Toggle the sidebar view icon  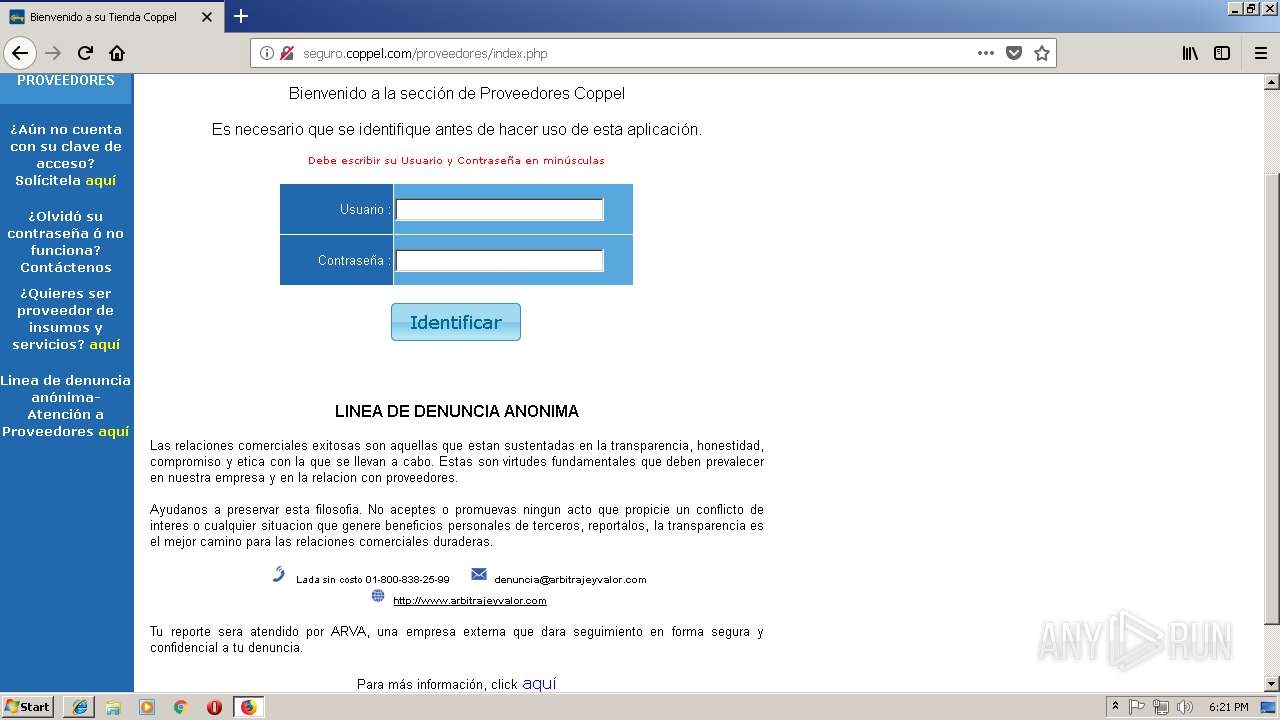(x=1222, y=53)
